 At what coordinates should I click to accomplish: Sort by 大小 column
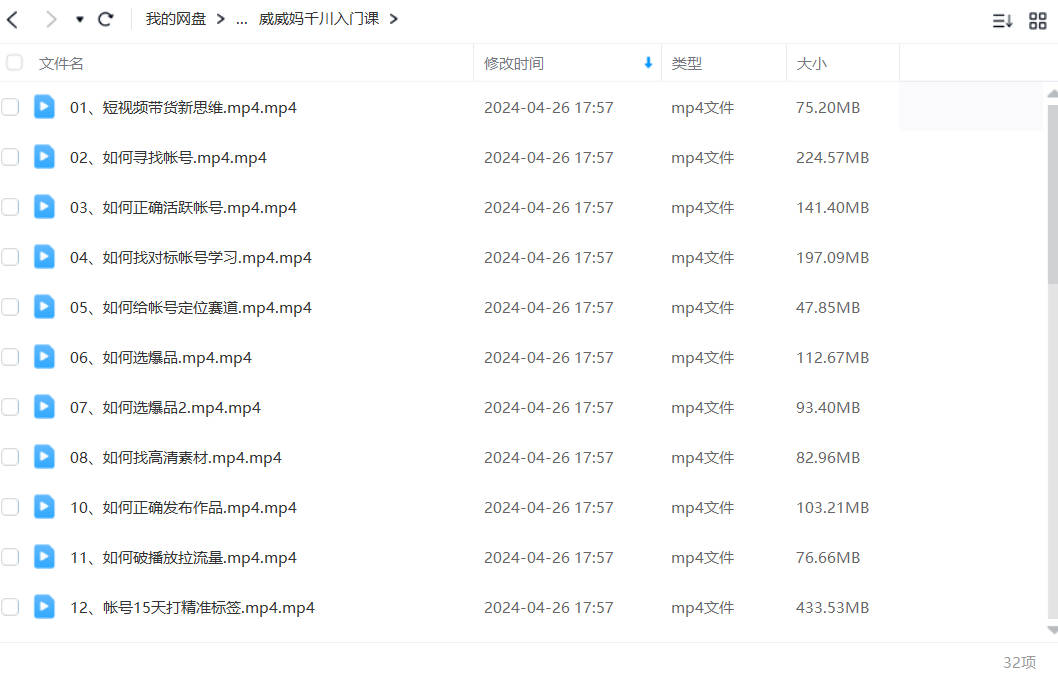click(x=811, y=63)
